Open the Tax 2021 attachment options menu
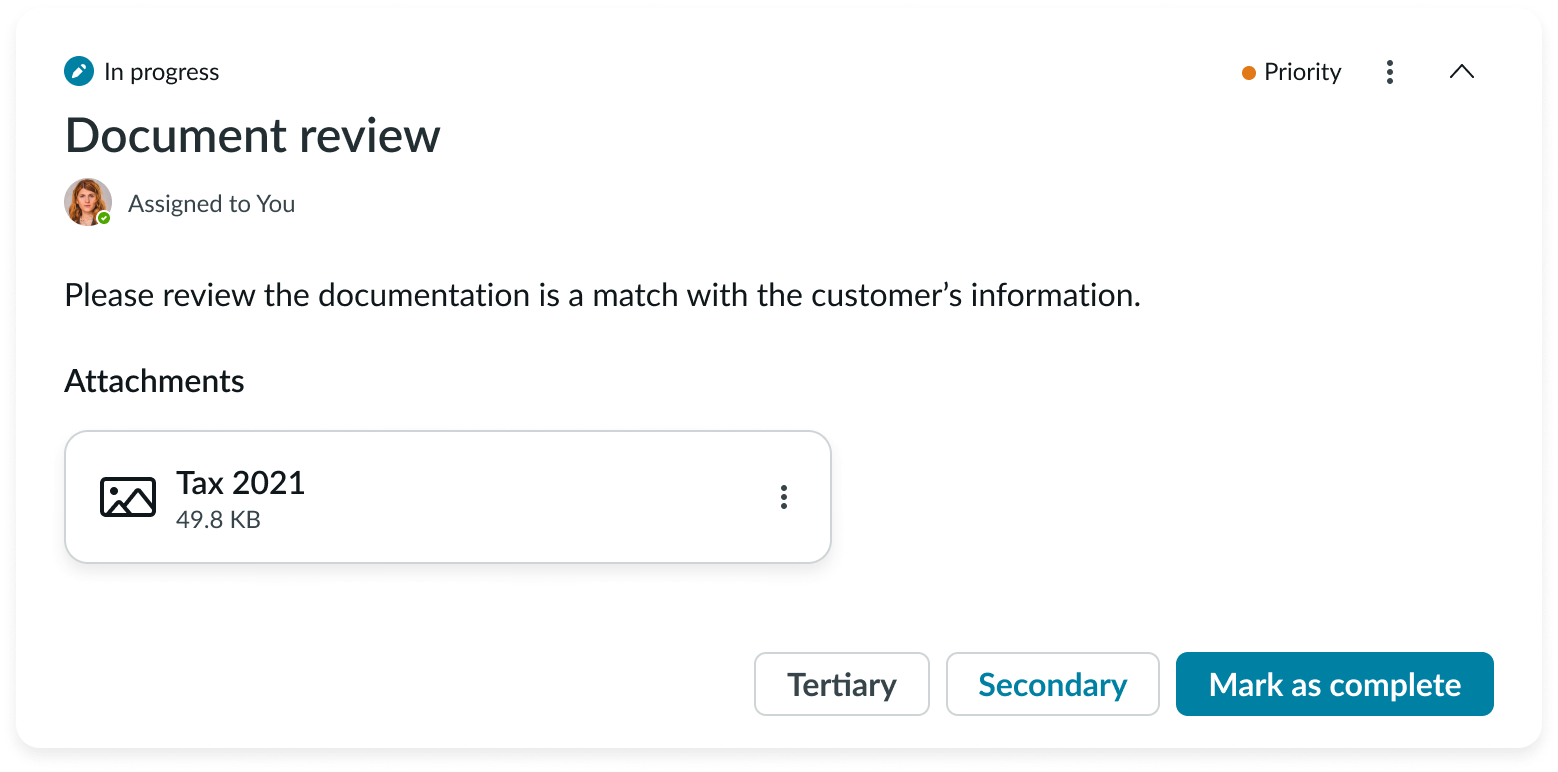1558x772 pixels. [x=783, y=497]
